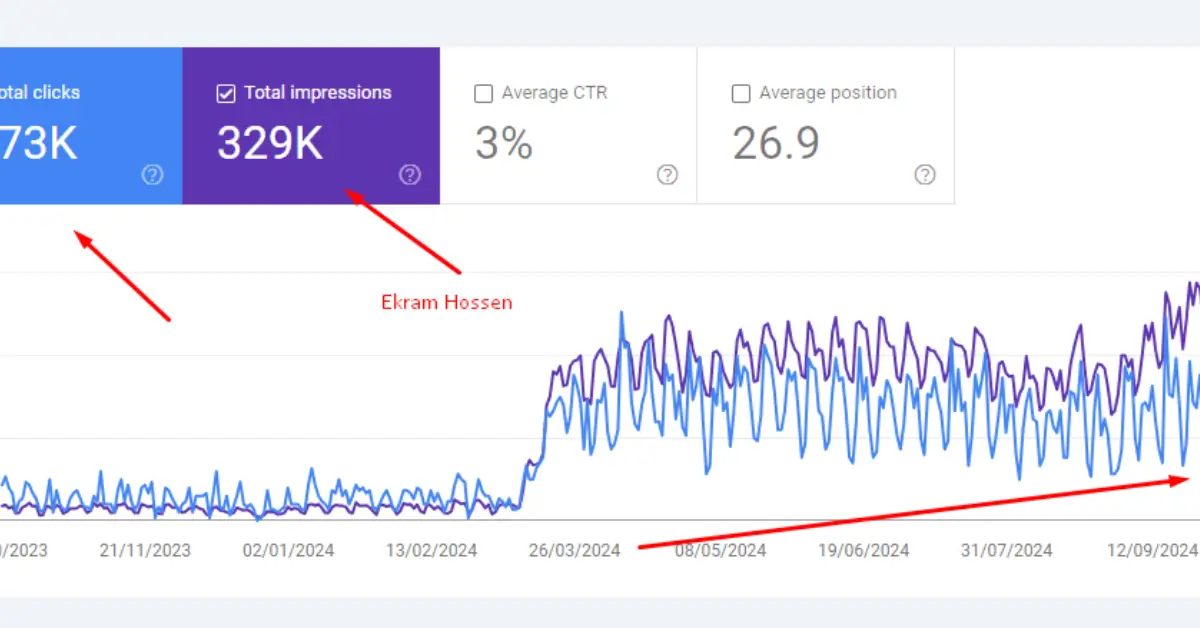Viewport: 1200px width, 628px height.
Task: Click the 73K clicks value
Action: tap(38, 144)
